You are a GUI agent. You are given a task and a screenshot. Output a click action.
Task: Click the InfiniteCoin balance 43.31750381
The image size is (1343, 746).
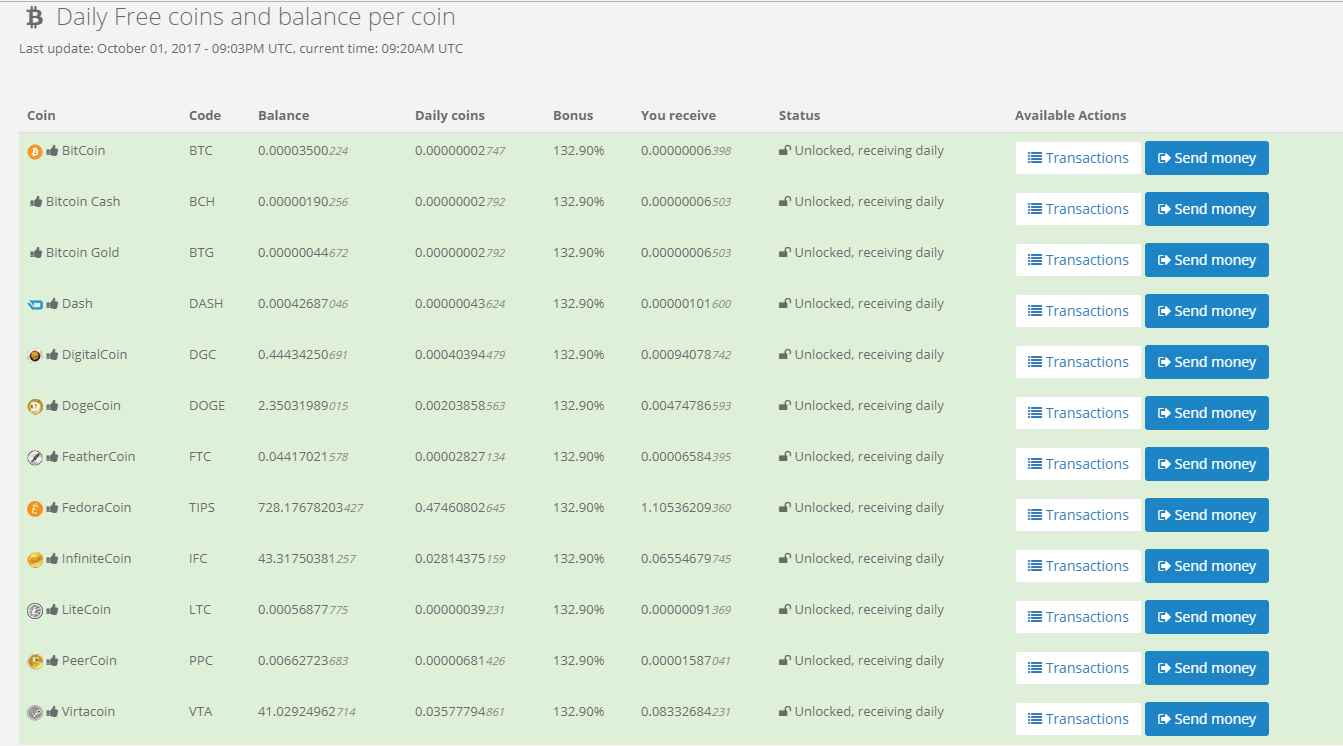307,559
